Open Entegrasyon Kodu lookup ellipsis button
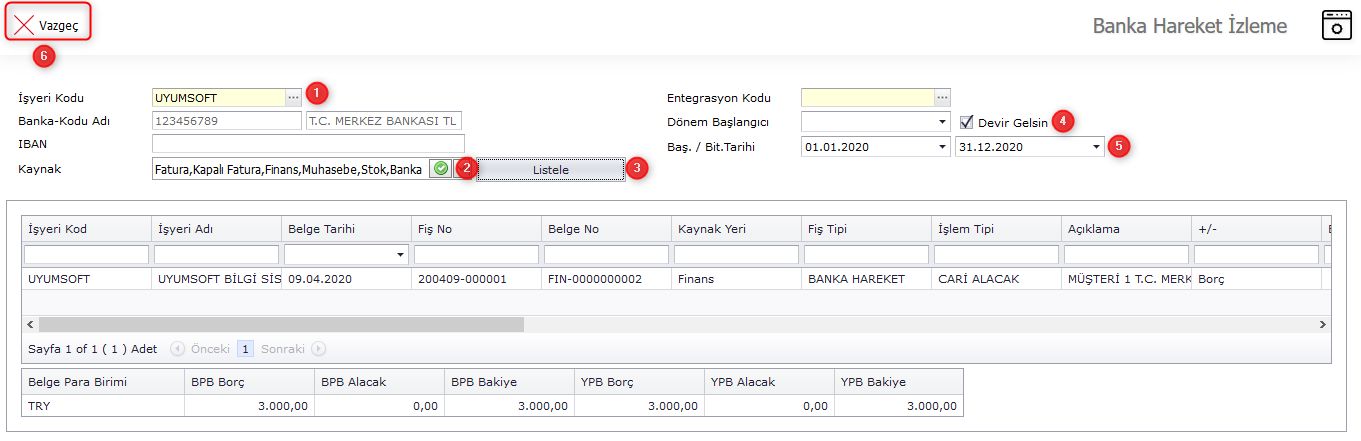The width and height of the screenshot is (1361, 441). point(942,97)
